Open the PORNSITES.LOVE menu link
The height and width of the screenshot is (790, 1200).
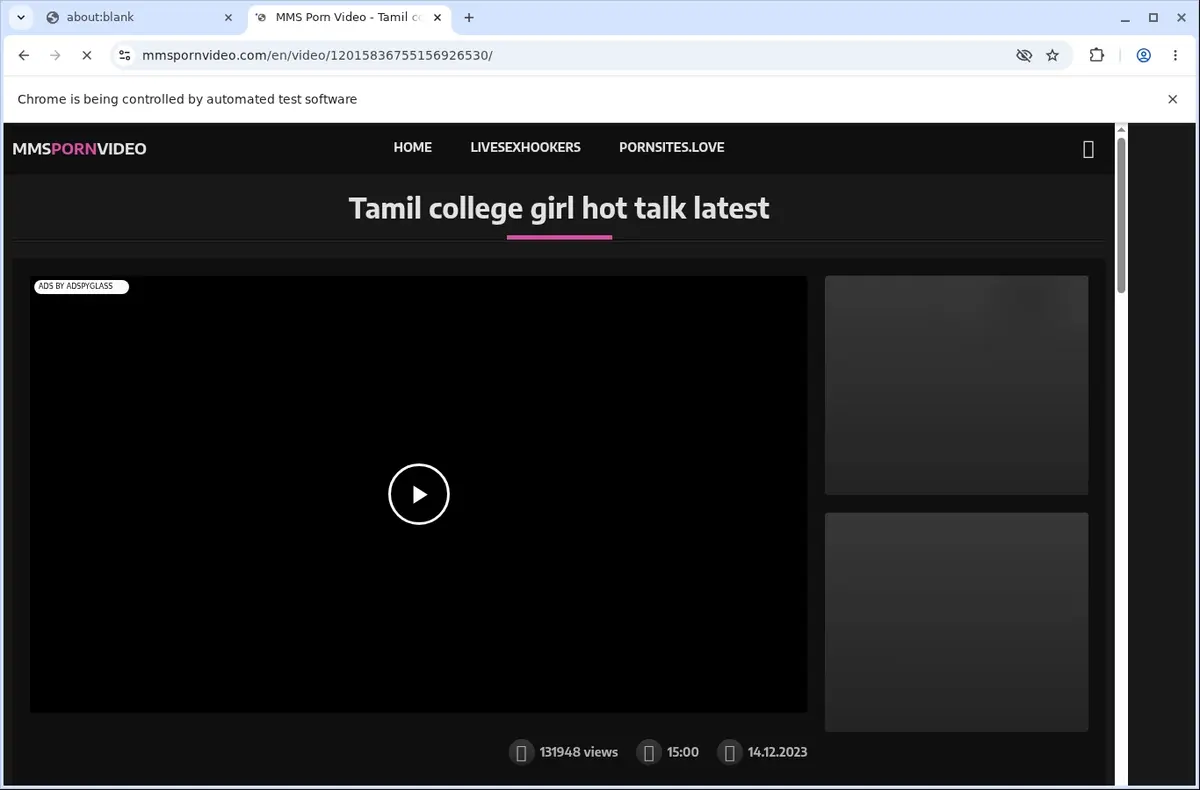tap(672, 147)
